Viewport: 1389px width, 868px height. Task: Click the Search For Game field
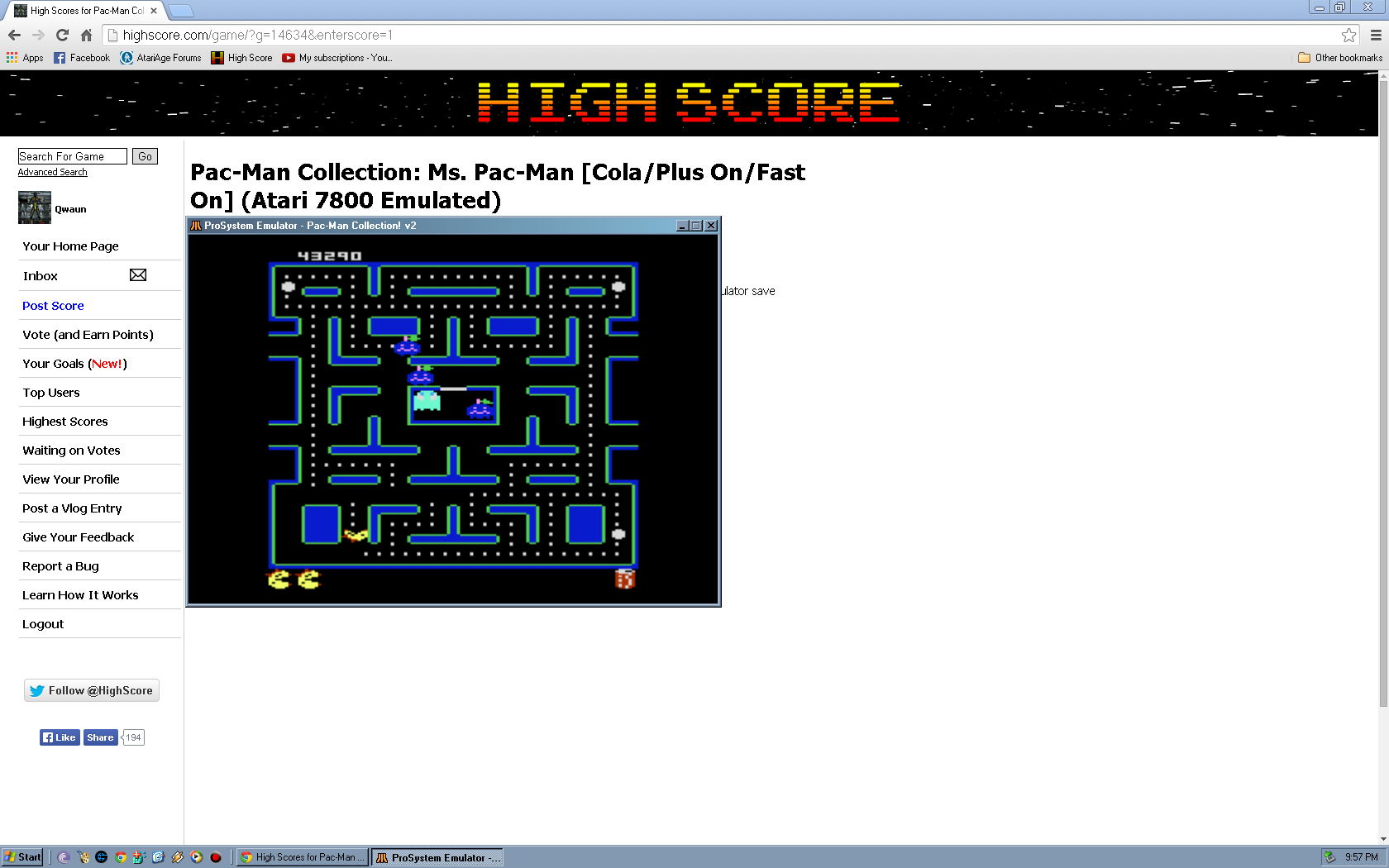72,156
